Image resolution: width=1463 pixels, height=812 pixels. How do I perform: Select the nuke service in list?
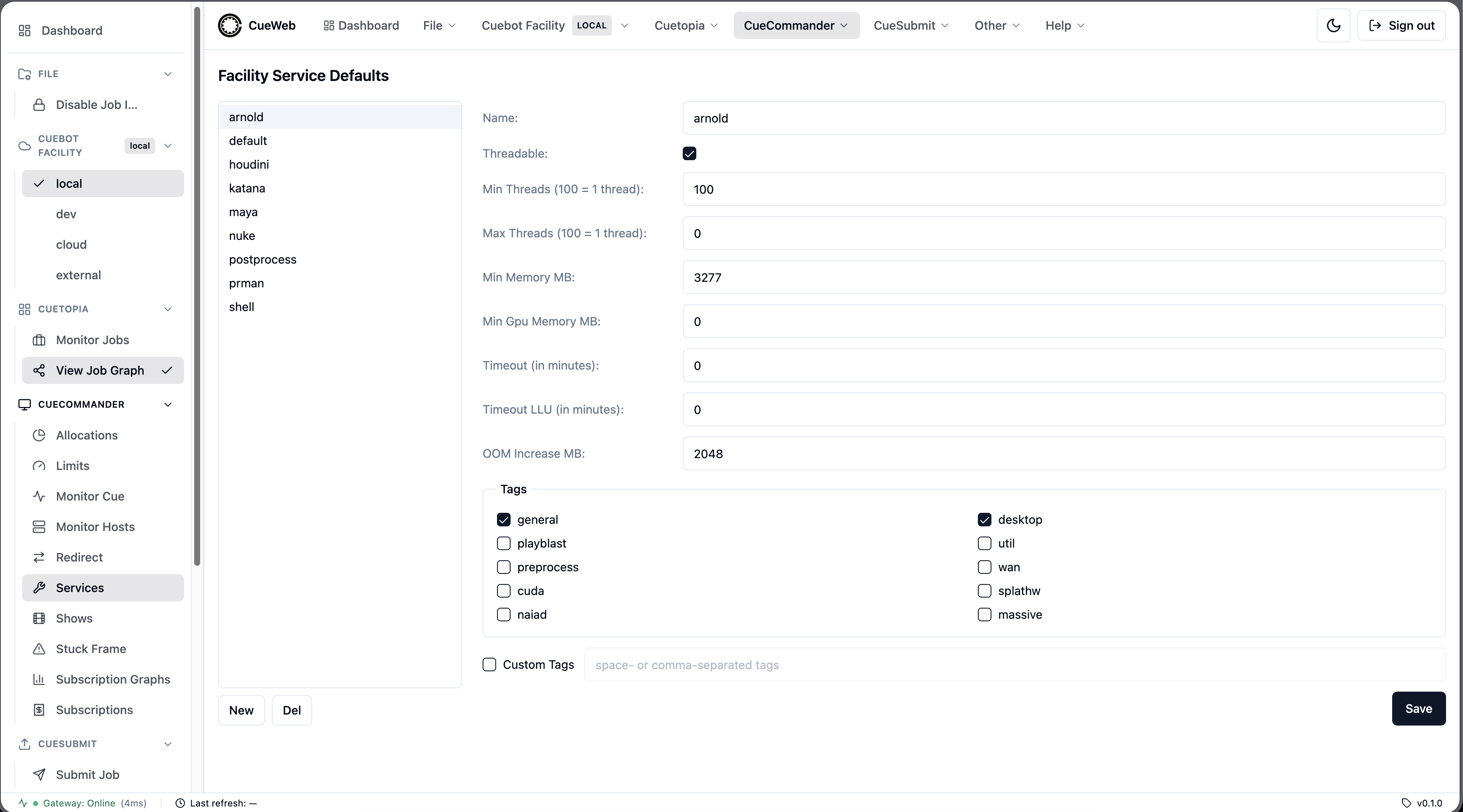340,236
